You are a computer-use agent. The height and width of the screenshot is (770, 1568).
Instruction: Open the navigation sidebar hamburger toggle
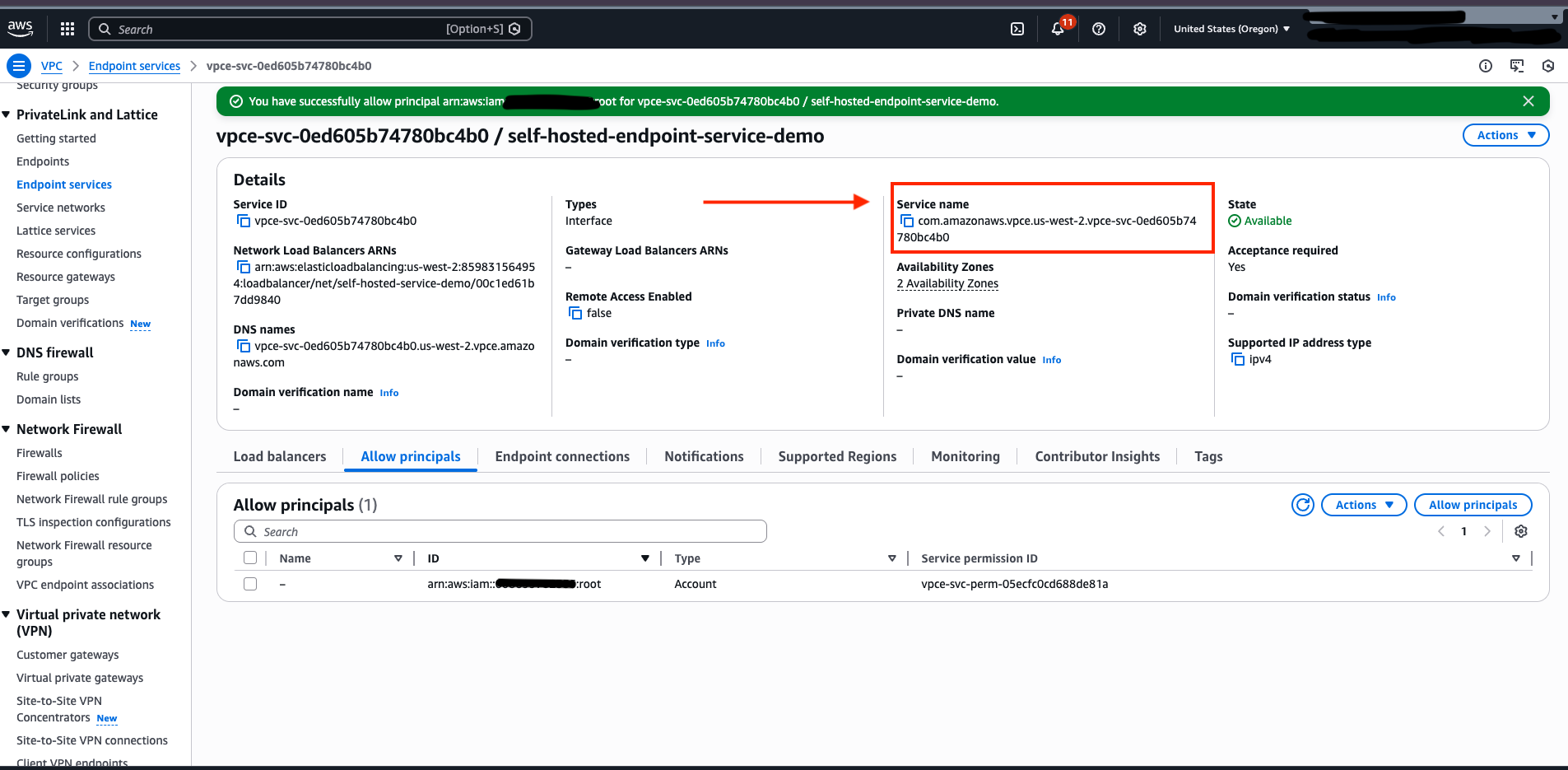17,66
